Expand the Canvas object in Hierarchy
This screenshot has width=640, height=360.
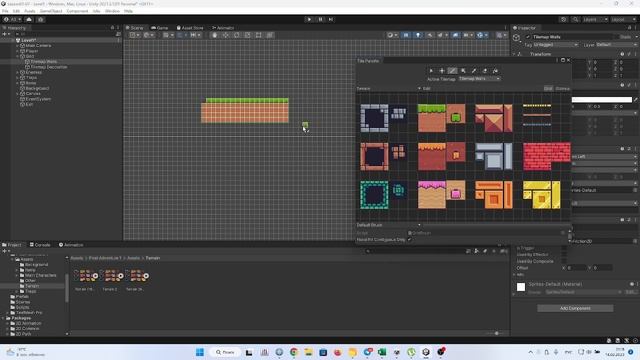pos(18,93)
